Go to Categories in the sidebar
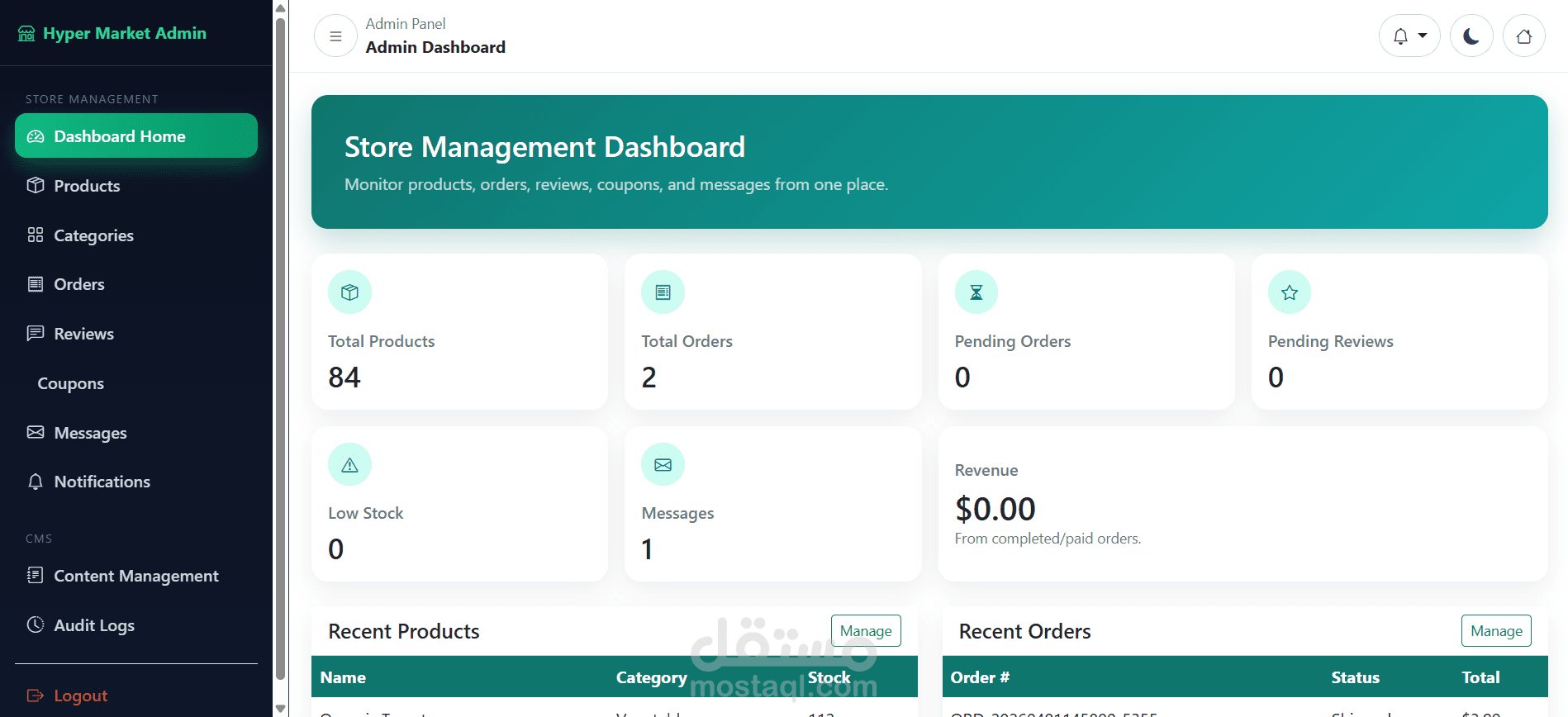 coord(93,235)
